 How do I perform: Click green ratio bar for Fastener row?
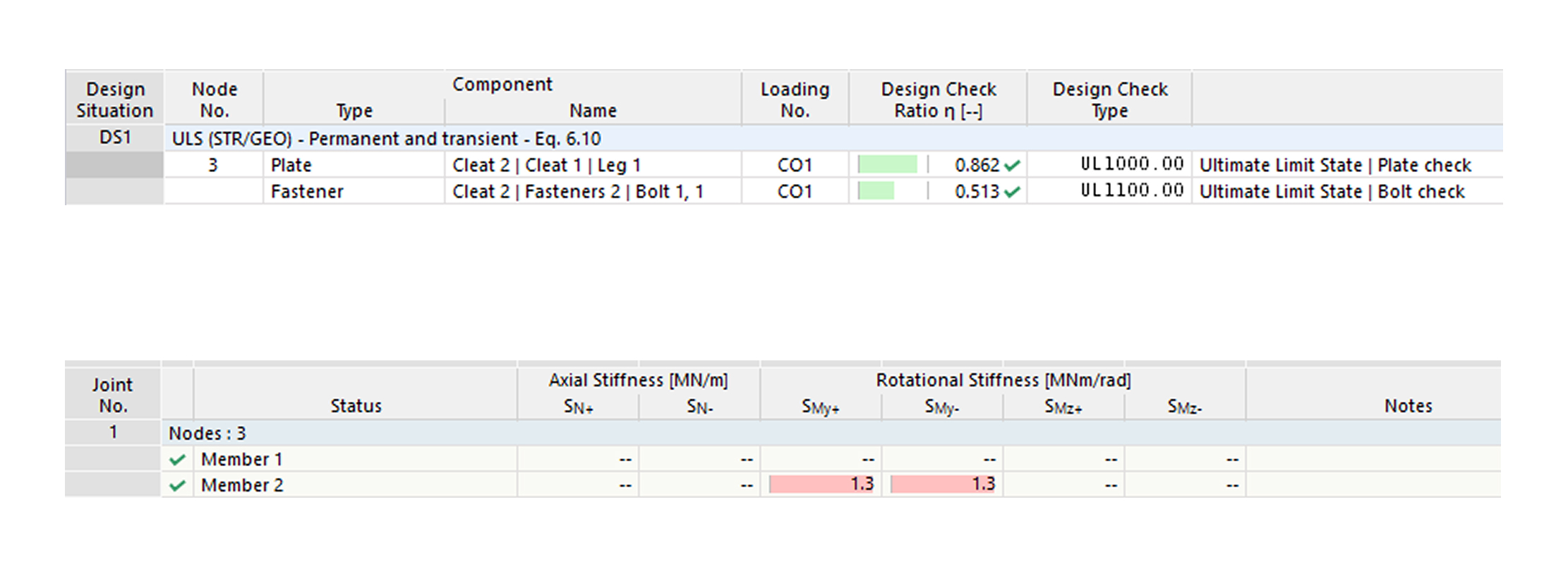click(x=876, y=191)
